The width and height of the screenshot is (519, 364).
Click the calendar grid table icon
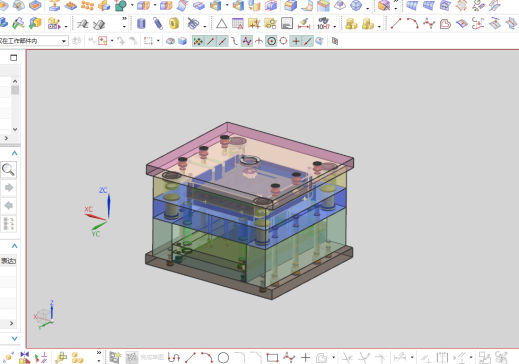[x=238, y=24]
